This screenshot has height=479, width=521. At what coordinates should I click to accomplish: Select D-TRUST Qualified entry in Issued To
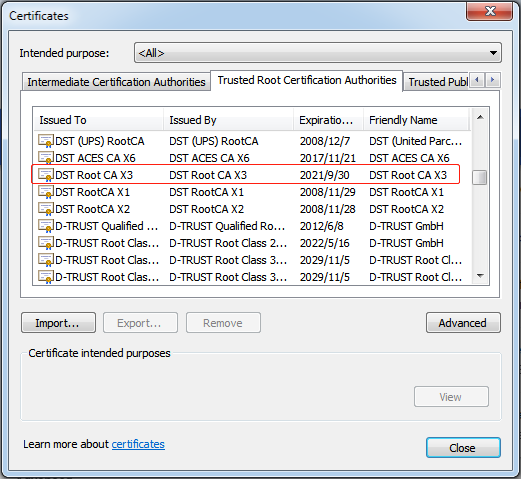[x=106, y=226]
